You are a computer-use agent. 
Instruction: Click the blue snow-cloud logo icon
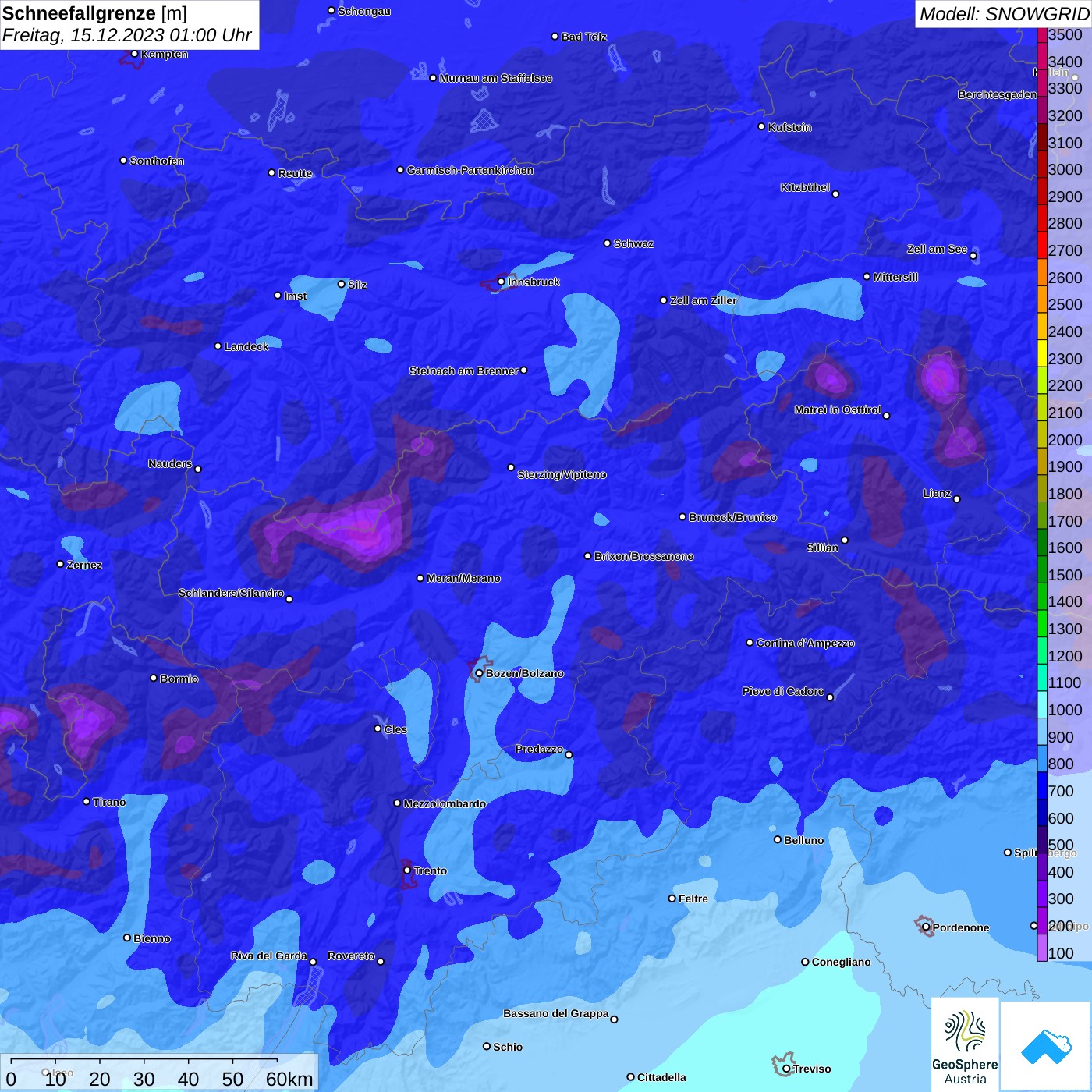(1046, 1046)
